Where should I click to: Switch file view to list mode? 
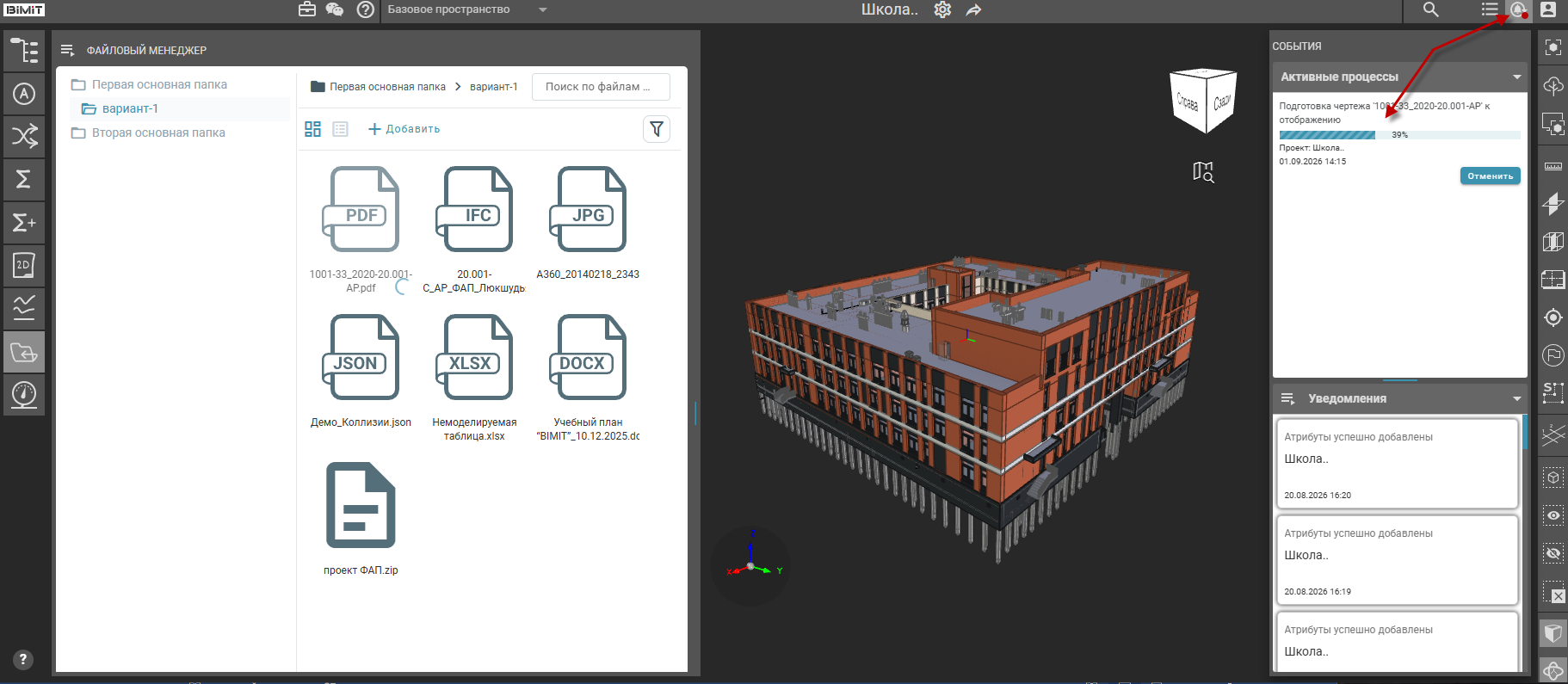click(340, 129)
